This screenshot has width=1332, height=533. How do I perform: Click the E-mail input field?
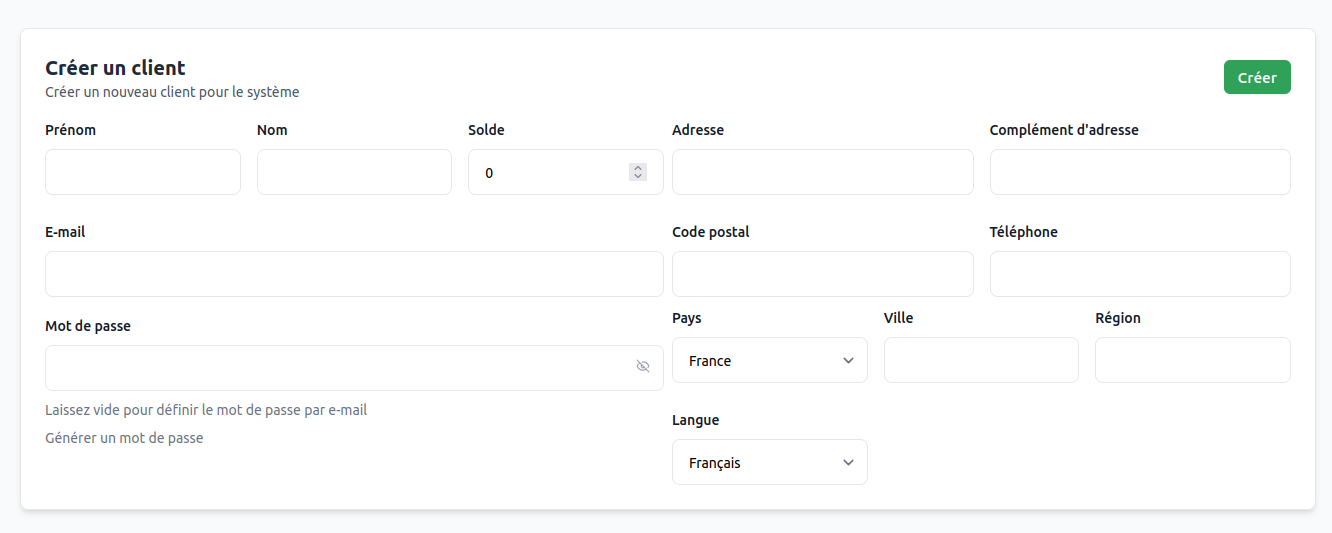coord(354,274)
